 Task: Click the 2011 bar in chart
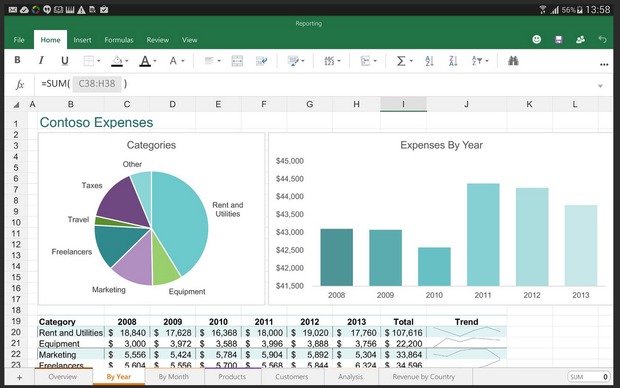(483, 235)
